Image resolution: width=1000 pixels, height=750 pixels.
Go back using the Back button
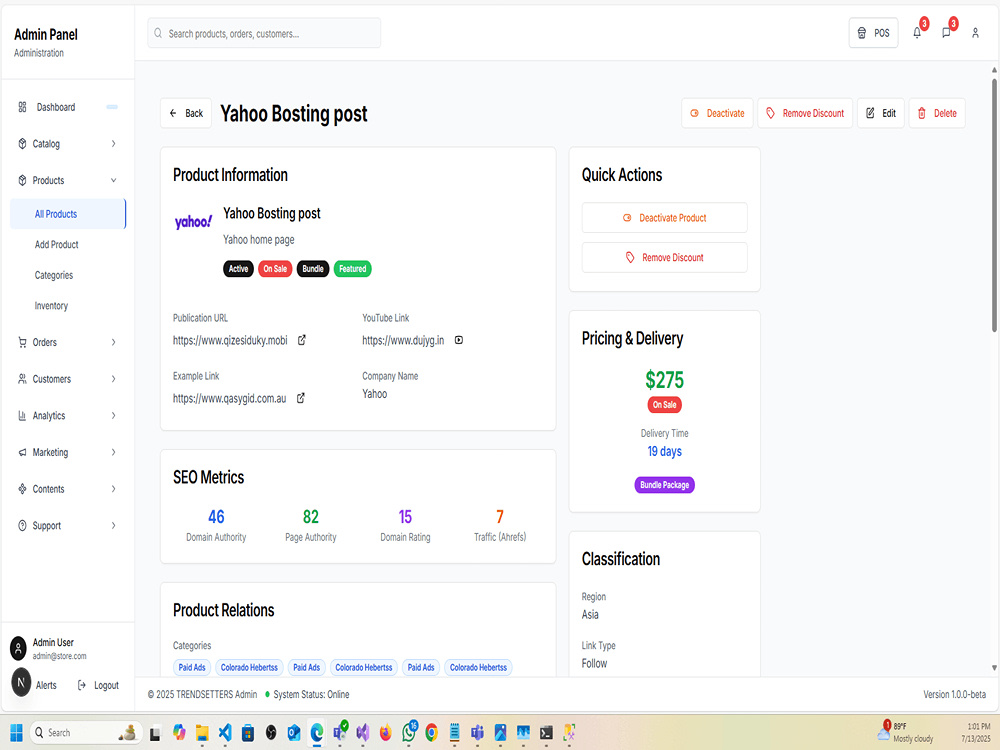tap(186, 114)
